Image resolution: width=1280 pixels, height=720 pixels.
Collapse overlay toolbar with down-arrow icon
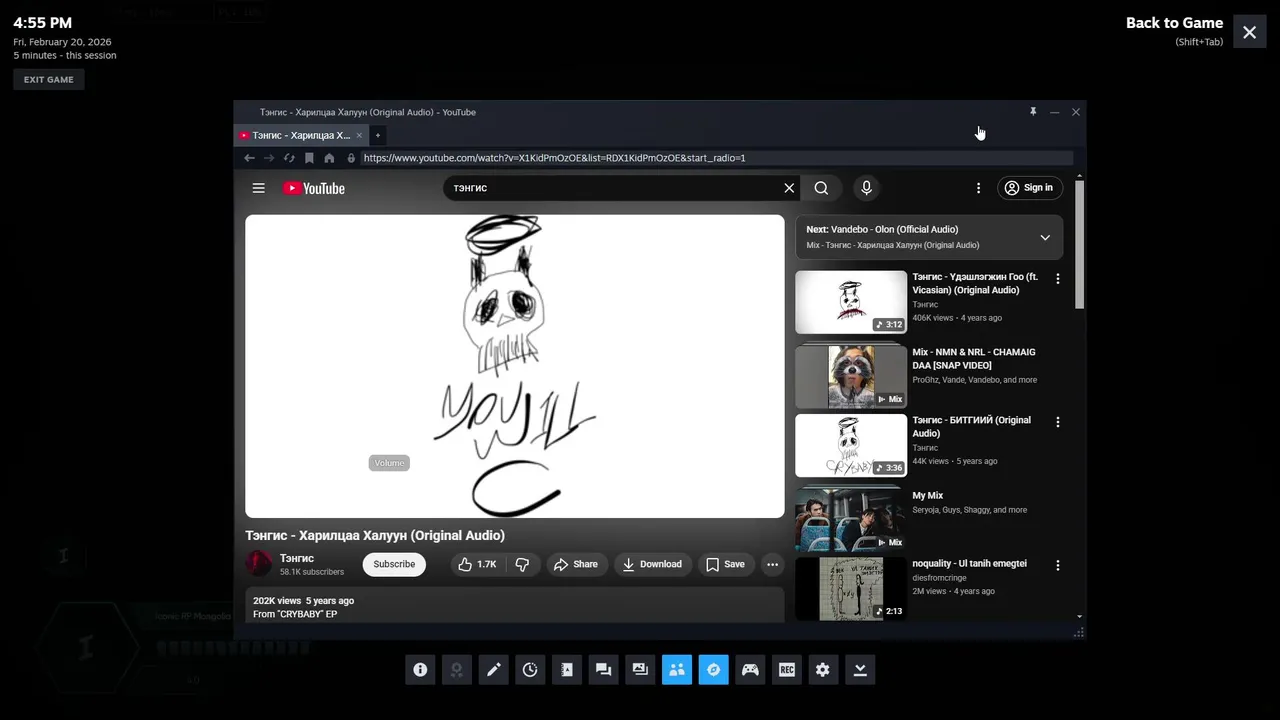[x=860, y=670]
